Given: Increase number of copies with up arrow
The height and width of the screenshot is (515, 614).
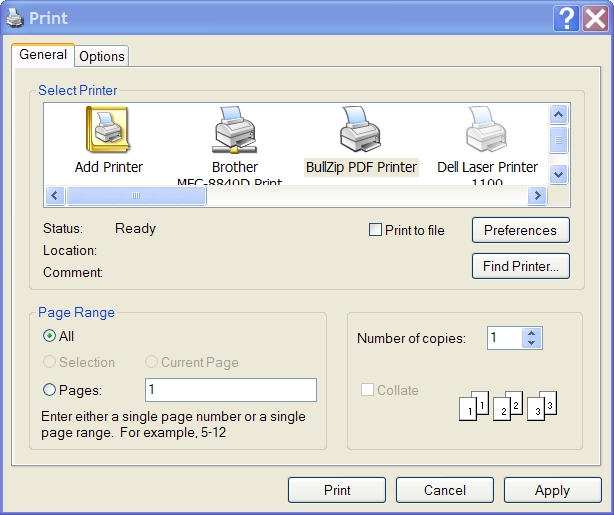Looking at the screenshot, I should 531,333.
